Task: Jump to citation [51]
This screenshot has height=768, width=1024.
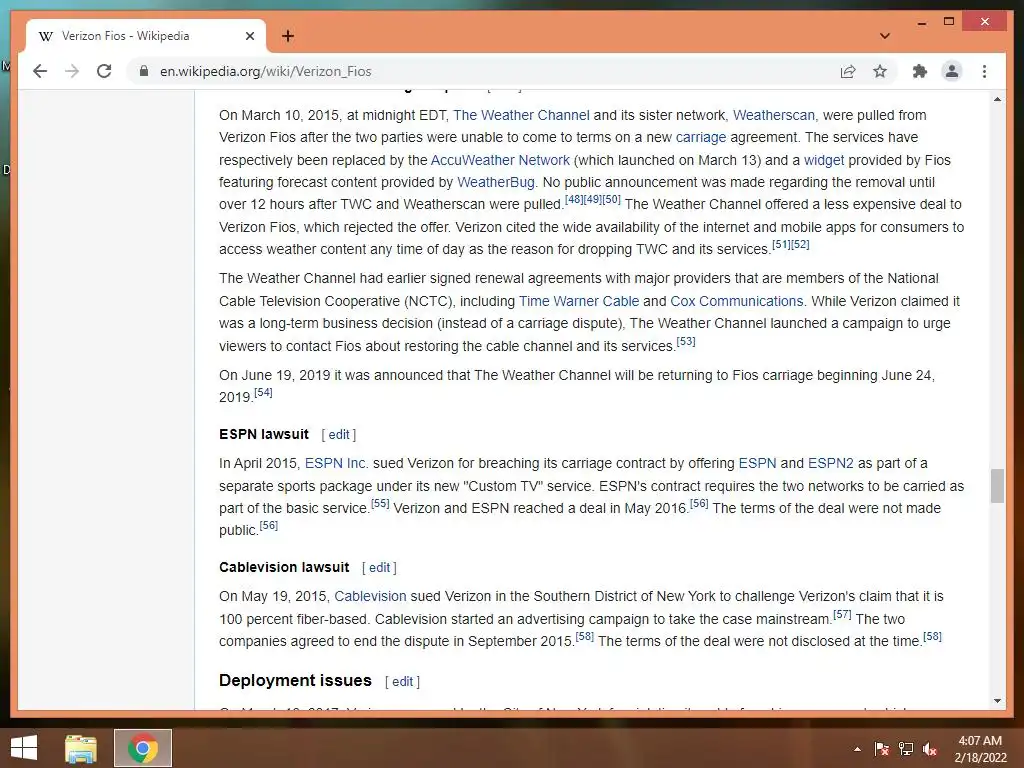Action: [x=781, y=244]
